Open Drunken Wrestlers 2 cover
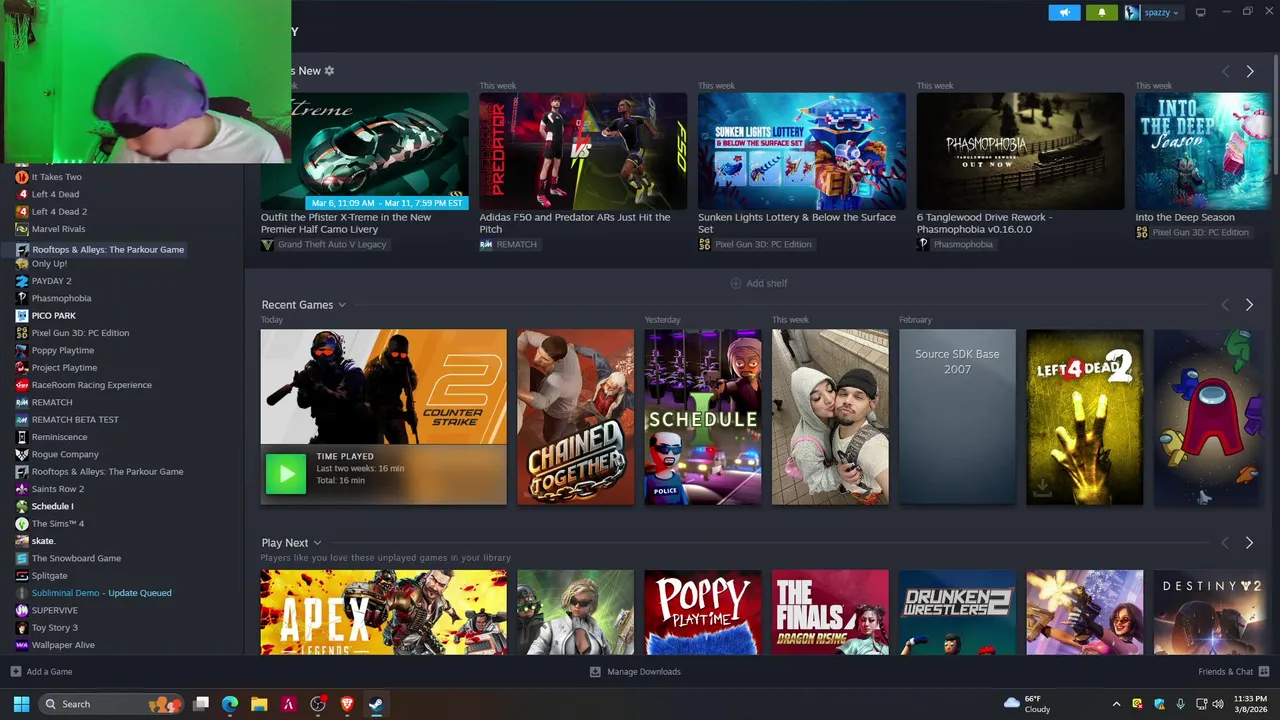 (957, 612)
